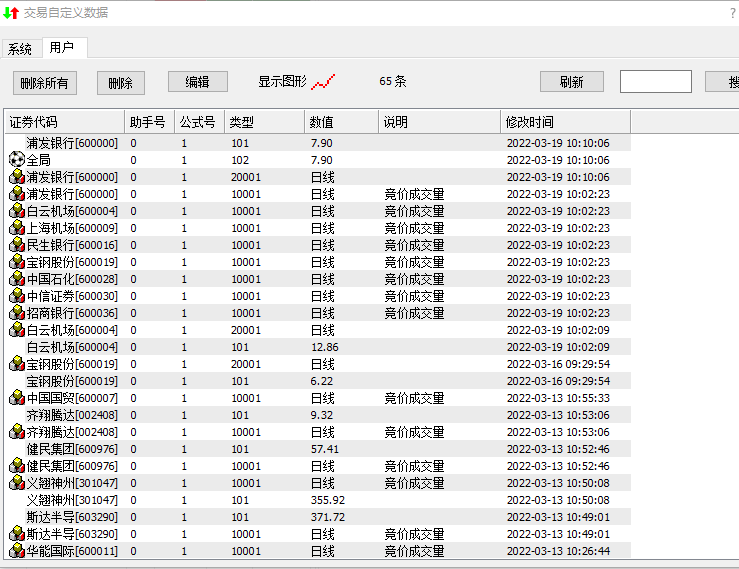The image size is (739, 569).
Task: Click icon of 义翘神州[301047] row with type 10001
Action: [x=16, y=483]
